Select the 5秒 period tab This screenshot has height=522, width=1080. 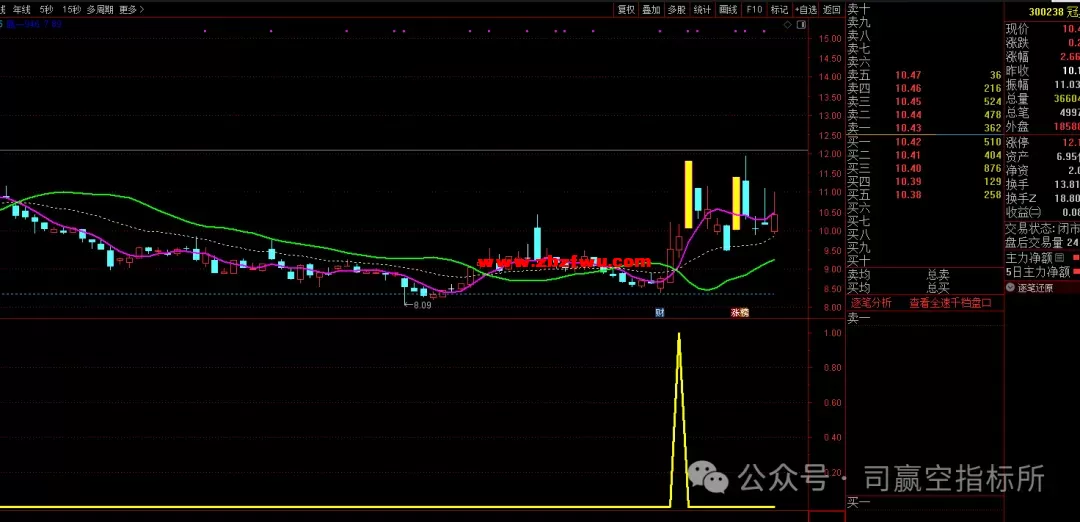click(x=45, y=10)
